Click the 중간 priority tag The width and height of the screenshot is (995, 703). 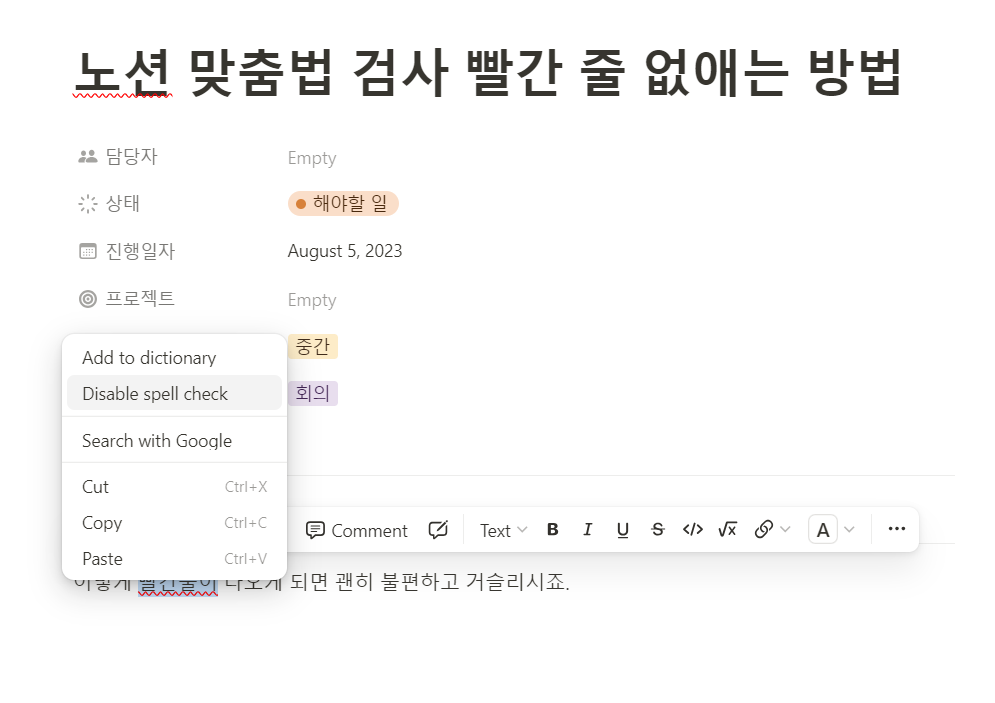click(313, 346)
